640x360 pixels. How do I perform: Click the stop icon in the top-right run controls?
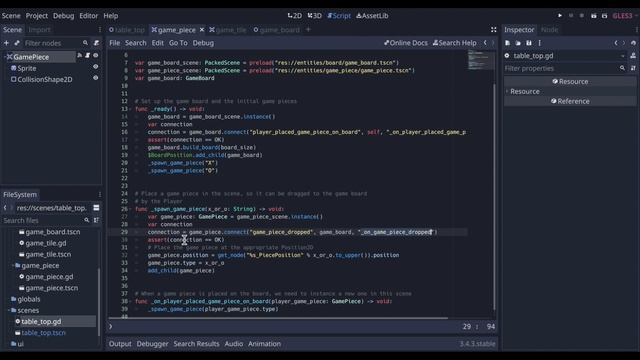pos(582,16)
